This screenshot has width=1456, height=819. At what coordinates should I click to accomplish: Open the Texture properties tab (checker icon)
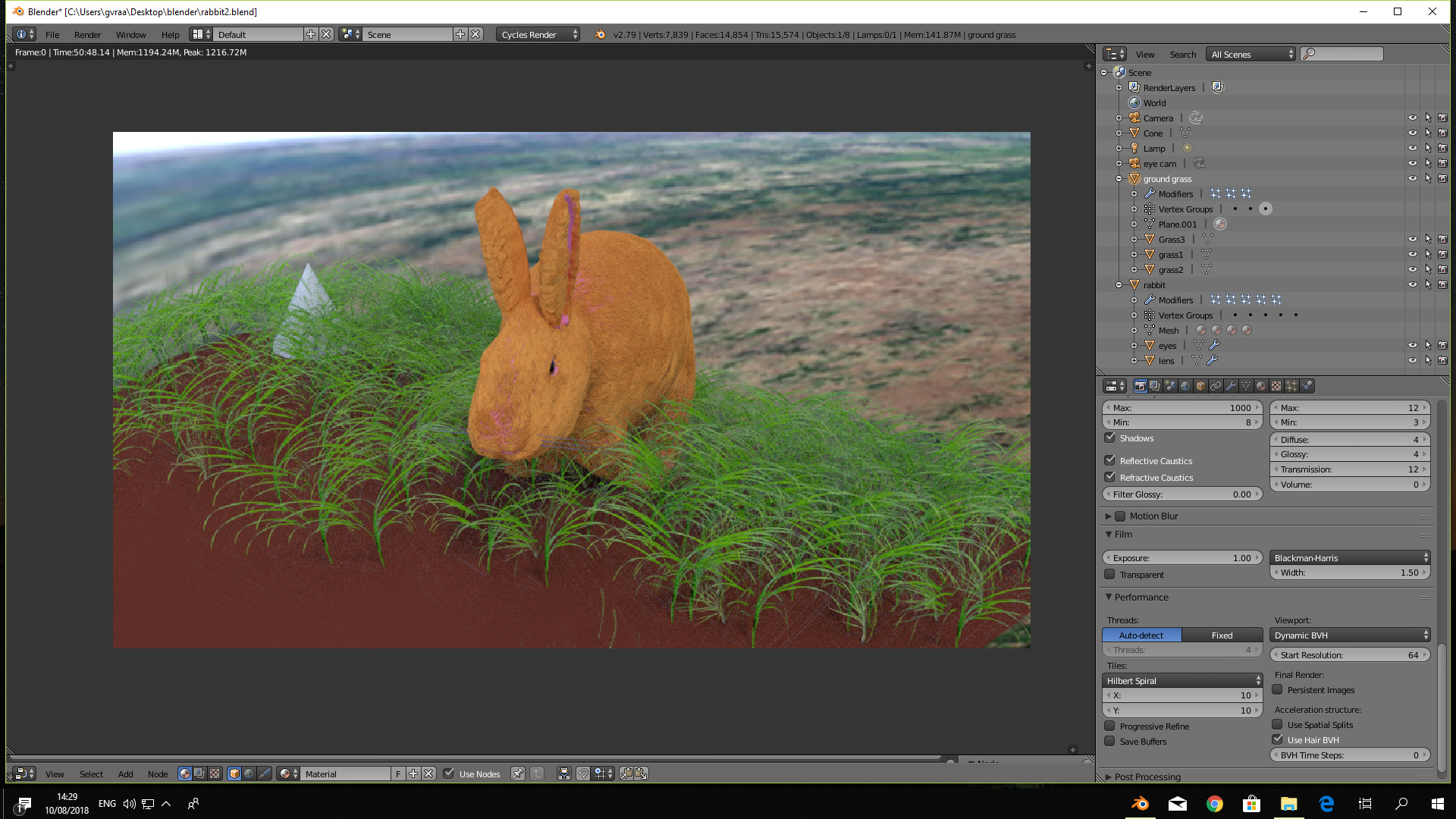pyautogui.click(x=1276, y=386)
